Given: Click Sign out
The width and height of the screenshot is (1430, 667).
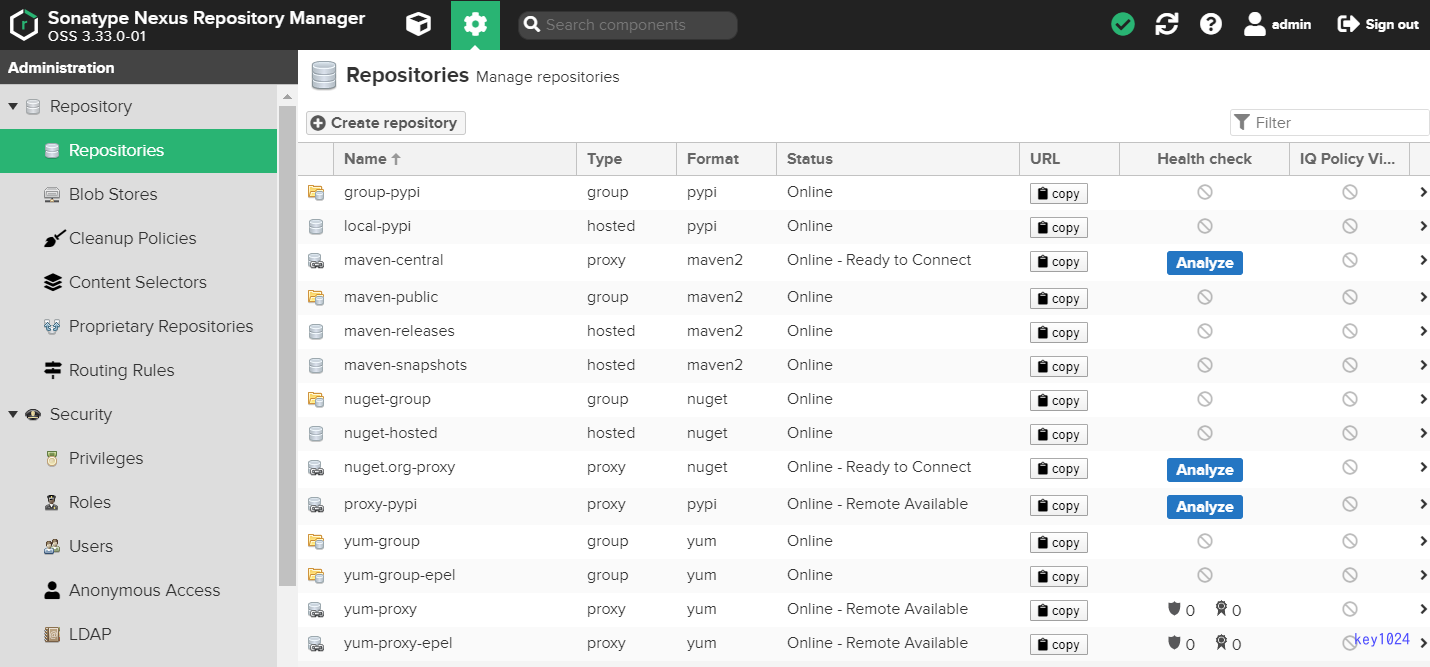Looking at the screenshot, I should 1378,24.
